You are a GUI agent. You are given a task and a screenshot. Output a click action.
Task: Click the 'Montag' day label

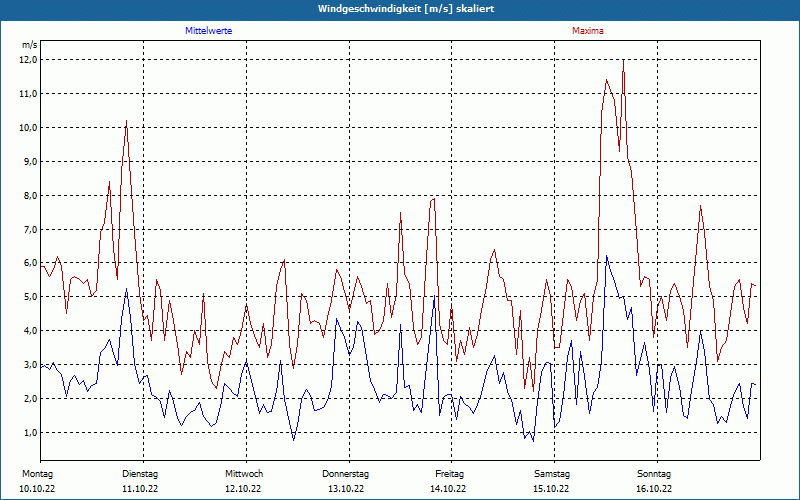tap(37, 474)
